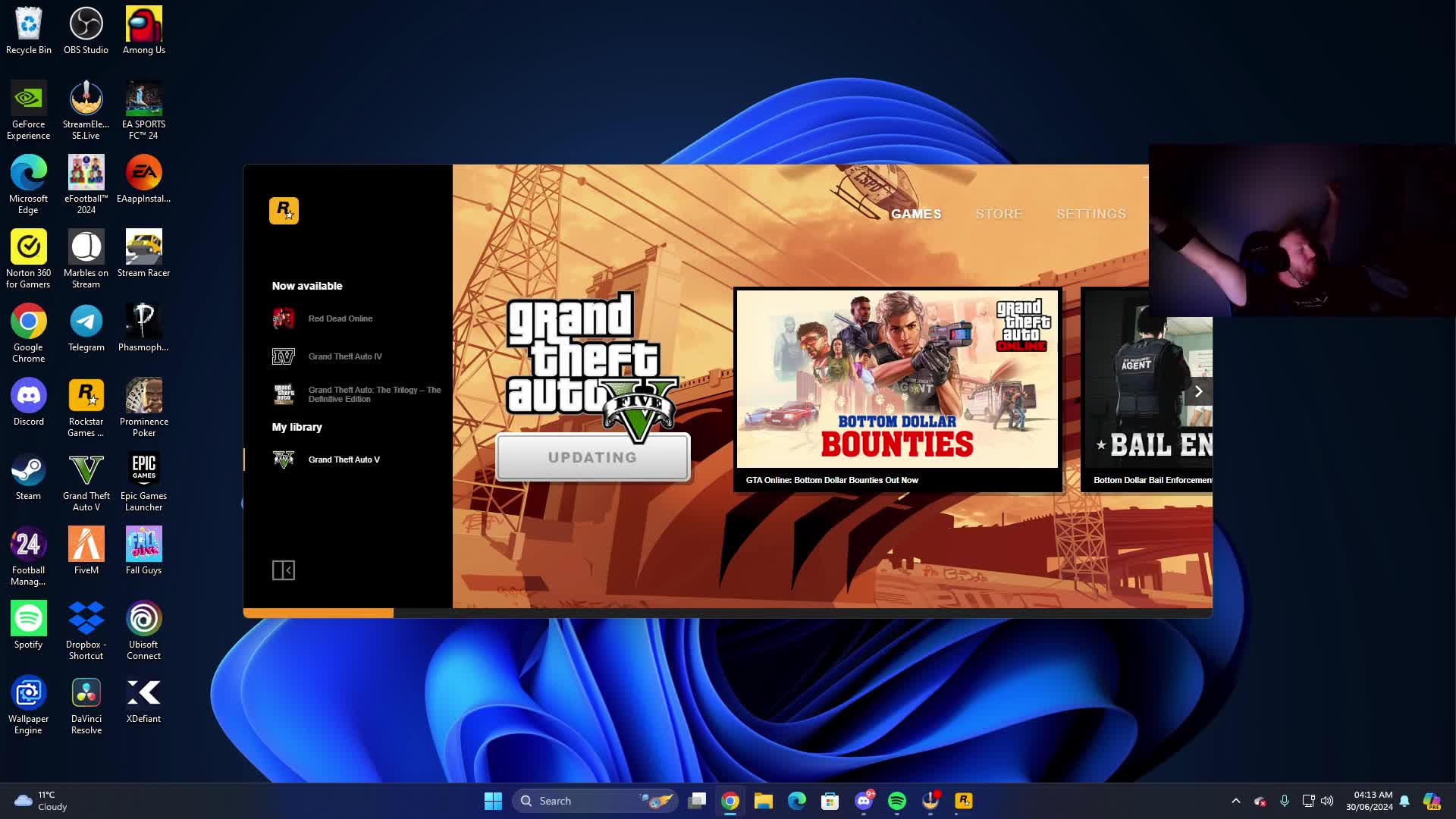Image resolution: width=1456 pixels, height=819 pixels.
Task: Select Grand Theft Auto V in My library
Action: click(344, 460)
